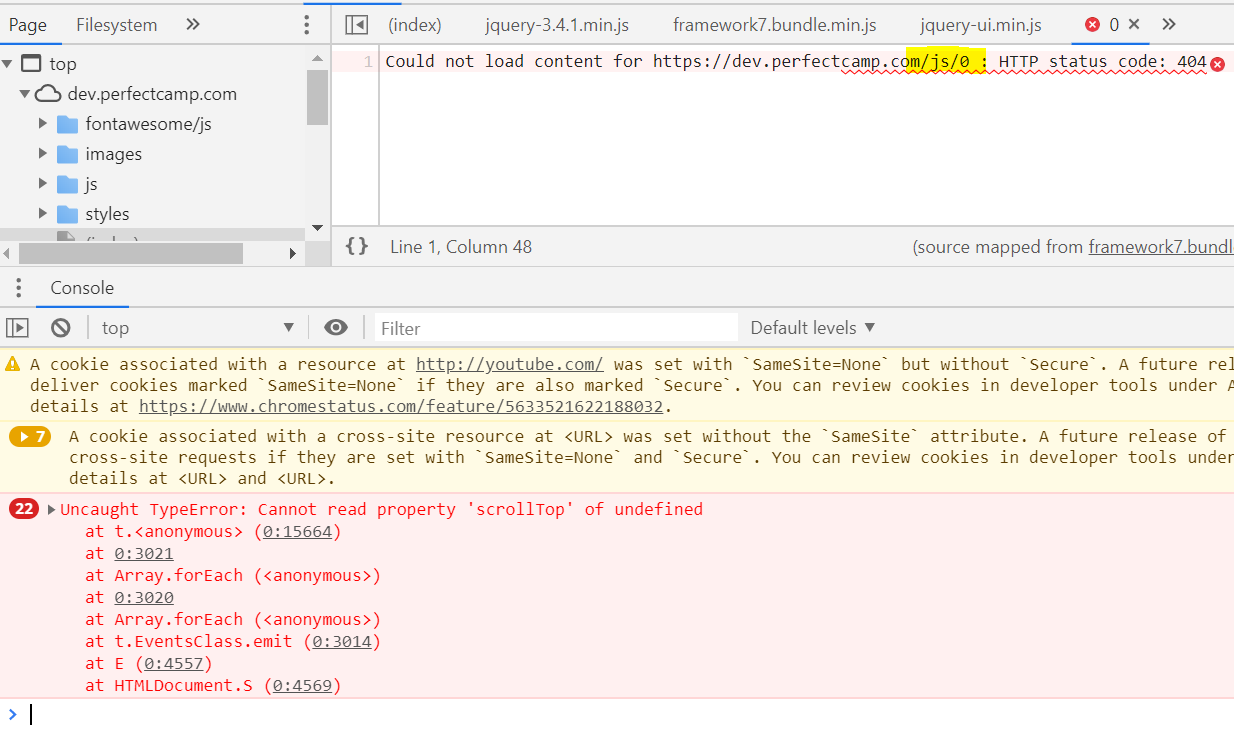Create a live expression with eye icon
Image resolution: width=1234 pixels, height=734 pixels.
(336, 327)
